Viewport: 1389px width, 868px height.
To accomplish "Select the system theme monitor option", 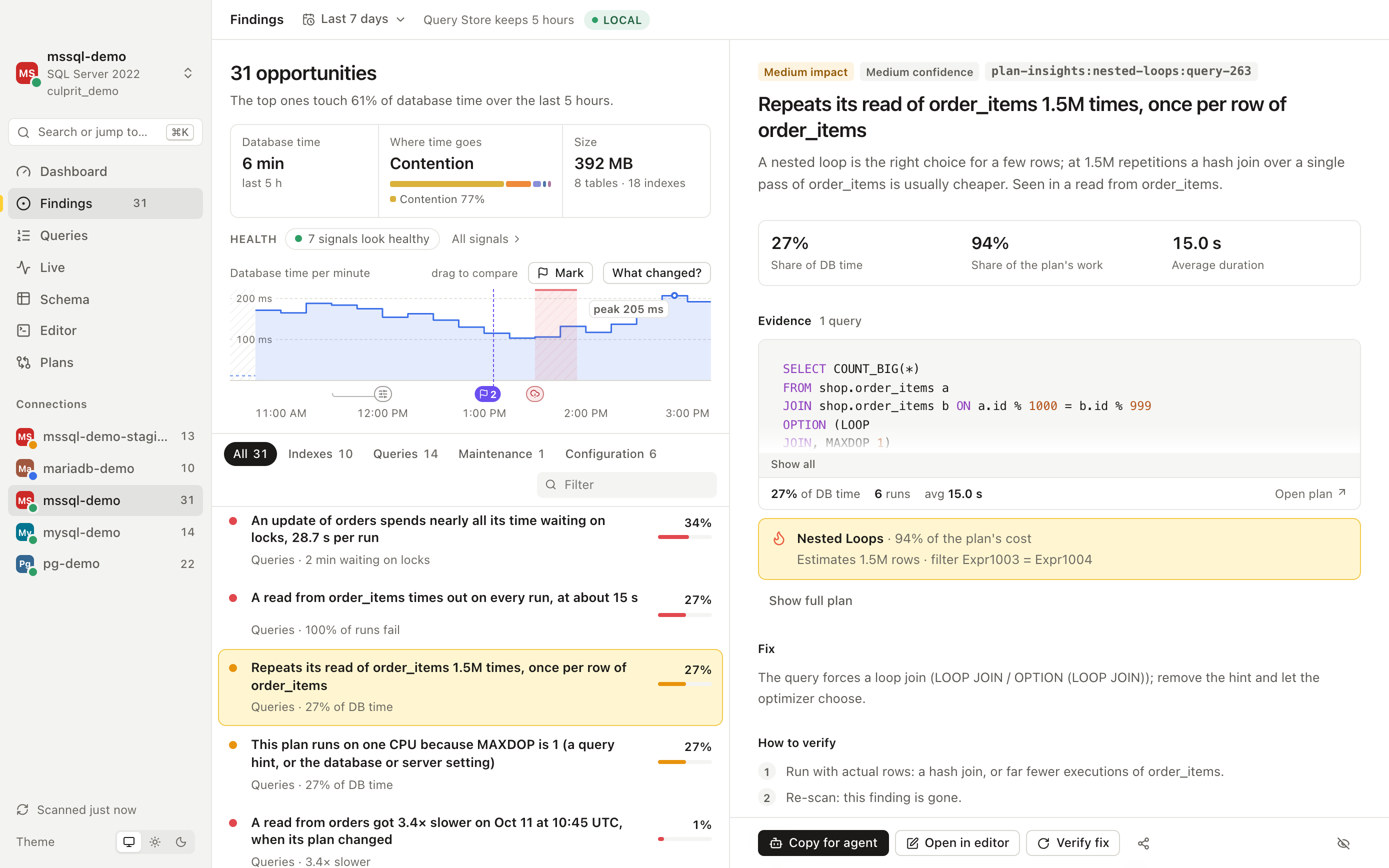I will [129, 841].
